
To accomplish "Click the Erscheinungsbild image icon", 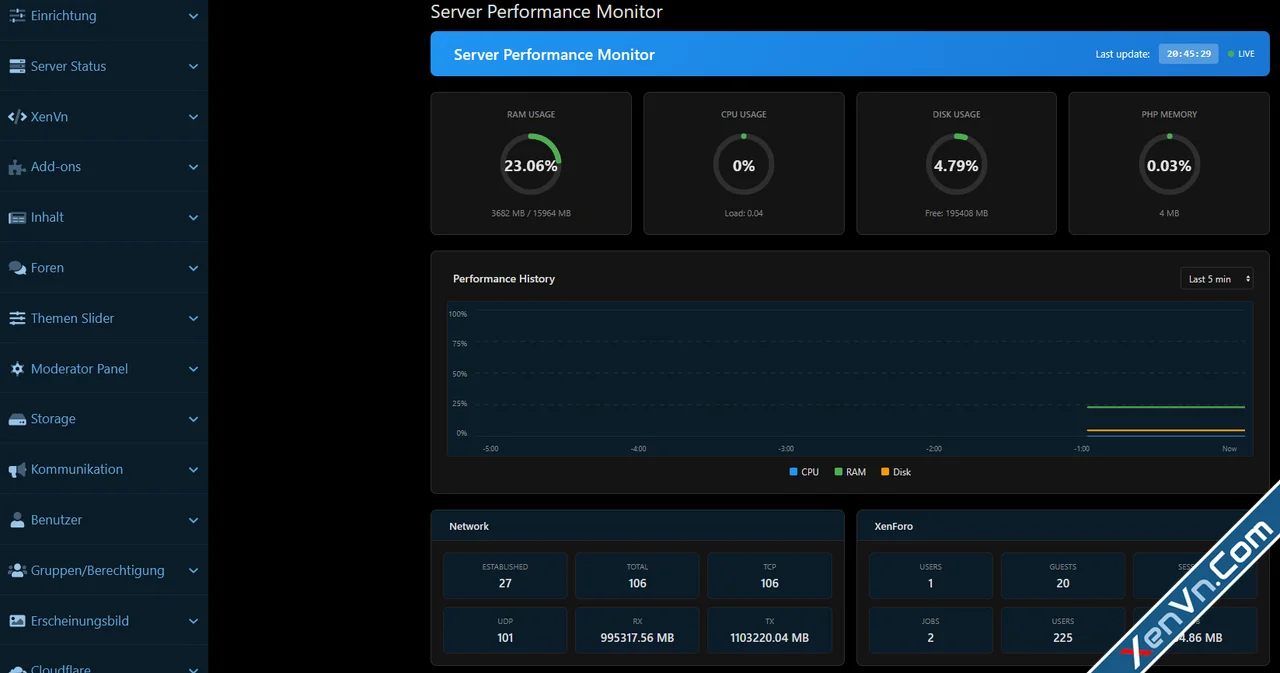I will (17, 621).
